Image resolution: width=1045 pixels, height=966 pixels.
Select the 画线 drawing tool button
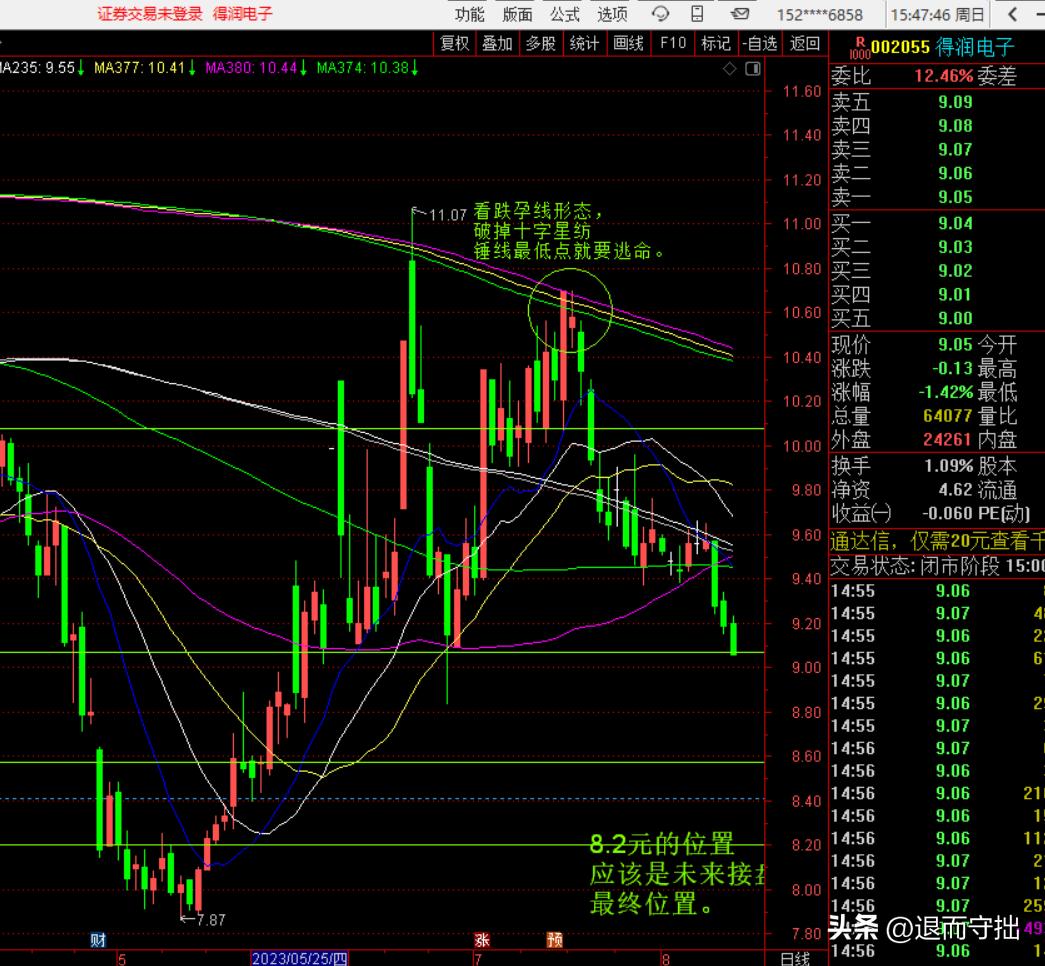click(628, 44)
